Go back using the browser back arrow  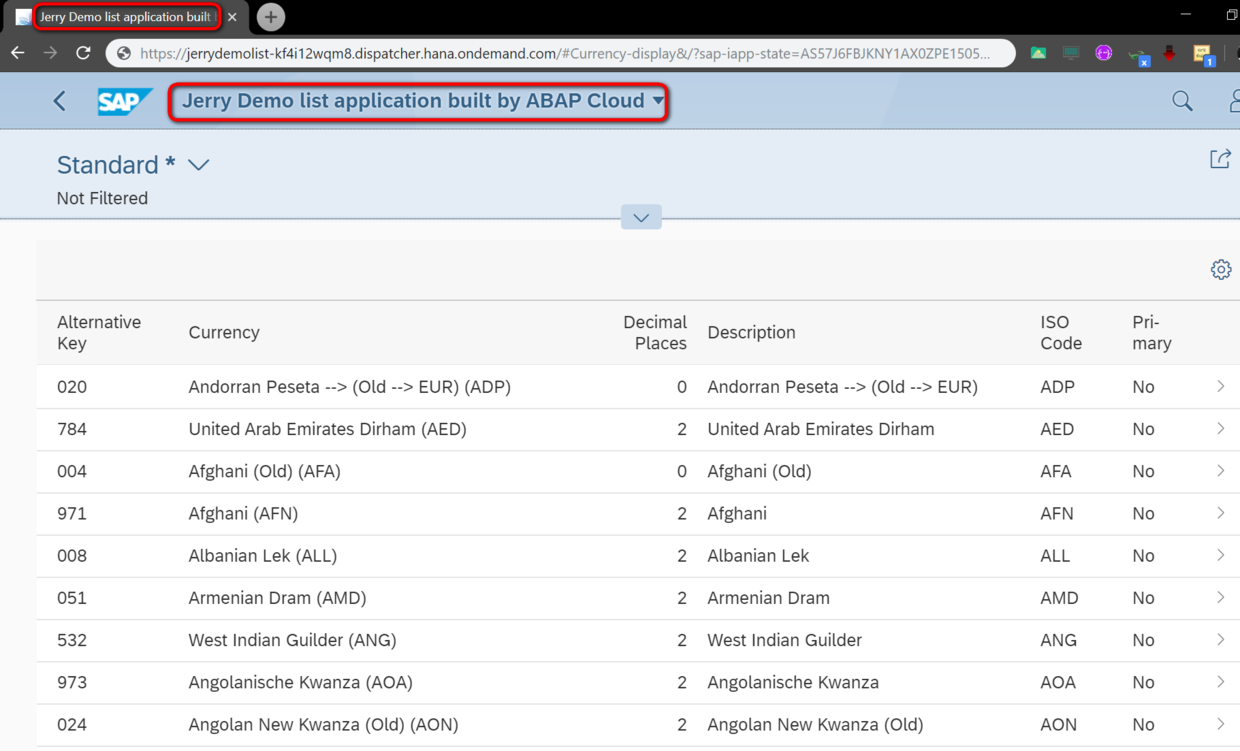(x=18, y=53)
